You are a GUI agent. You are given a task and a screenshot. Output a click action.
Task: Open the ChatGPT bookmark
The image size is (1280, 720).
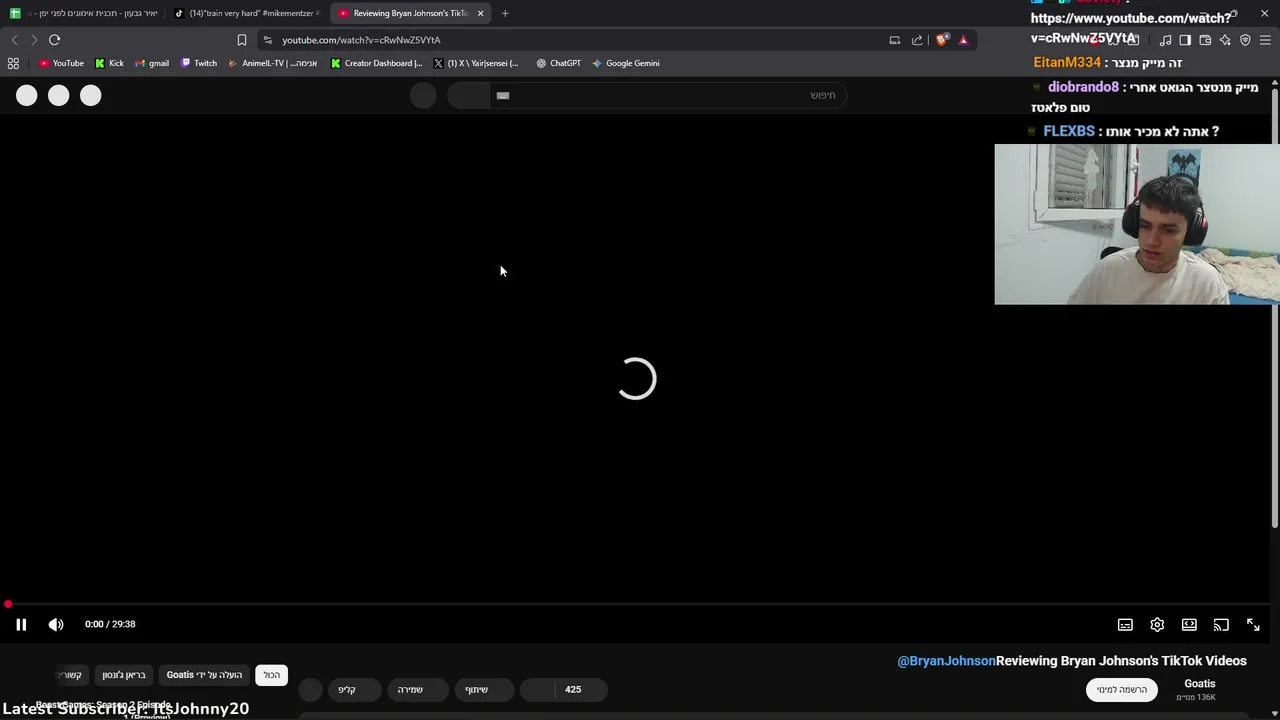tap(558, 63)
